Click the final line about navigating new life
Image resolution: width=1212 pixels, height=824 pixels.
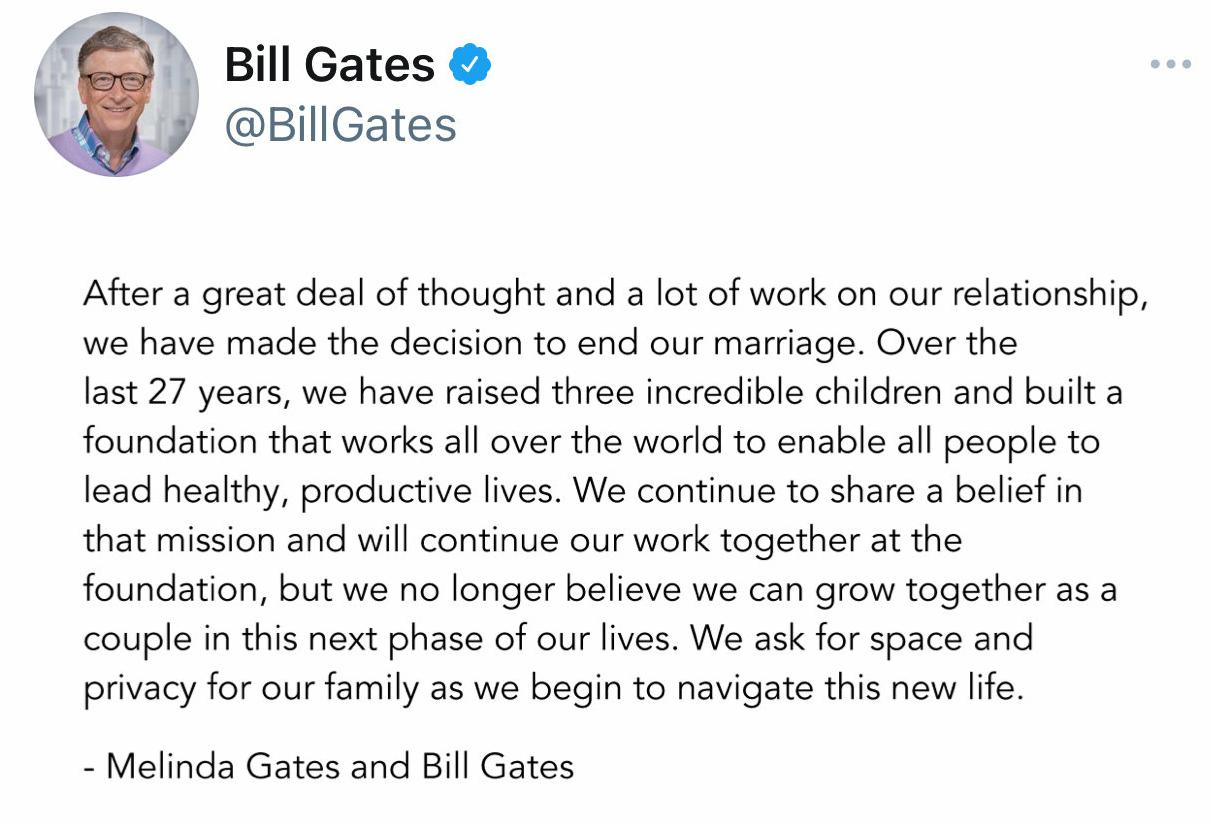(x=554, y=688)
